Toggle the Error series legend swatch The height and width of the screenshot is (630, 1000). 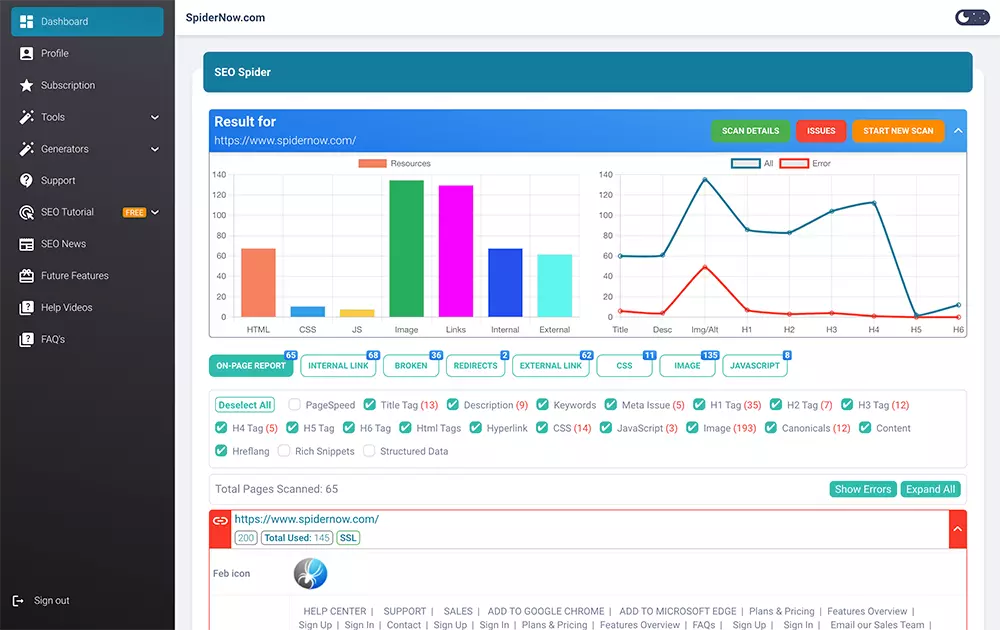pyautogui.click(x=794, y=163)
